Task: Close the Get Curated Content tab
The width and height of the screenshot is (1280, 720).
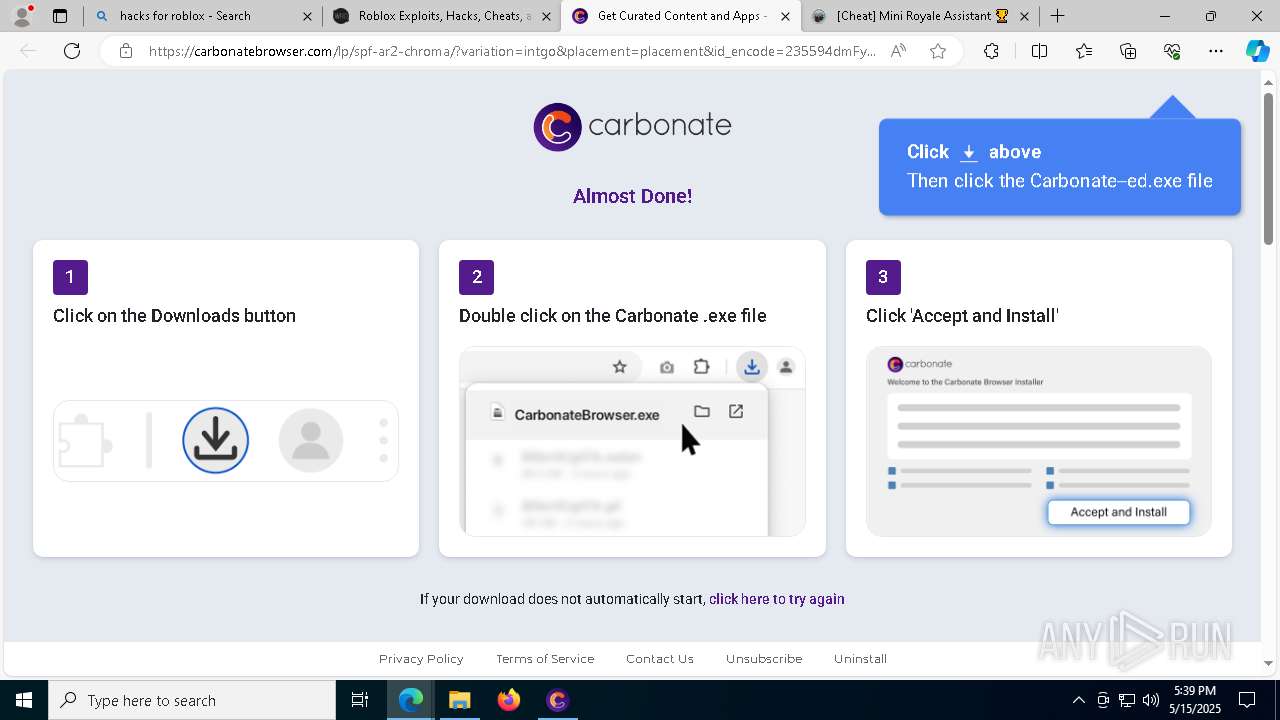Action: [785, 16]
